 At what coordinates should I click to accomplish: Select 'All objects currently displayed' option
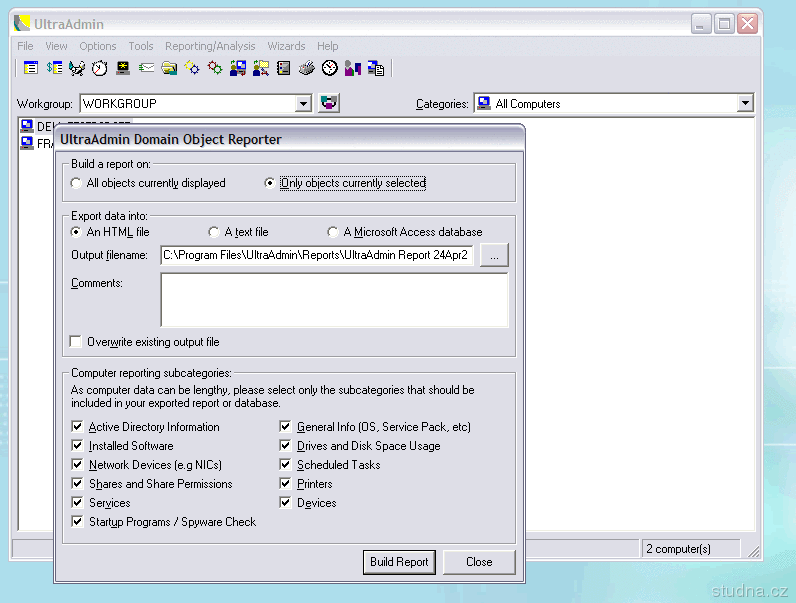tap(77, 183)
